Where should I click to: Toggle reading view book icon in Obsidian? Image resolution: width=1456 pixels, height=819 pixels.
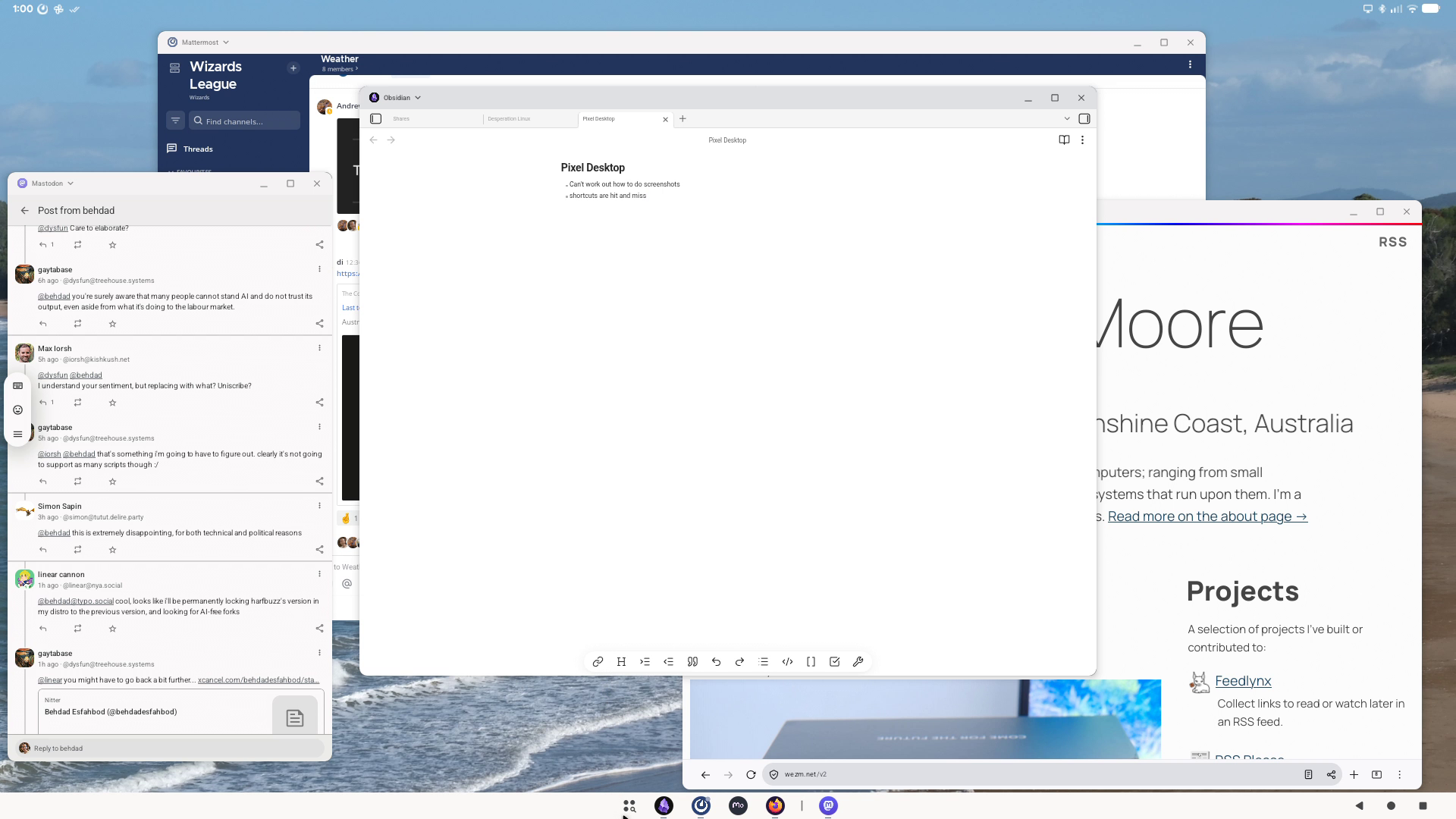(1064, 140)
